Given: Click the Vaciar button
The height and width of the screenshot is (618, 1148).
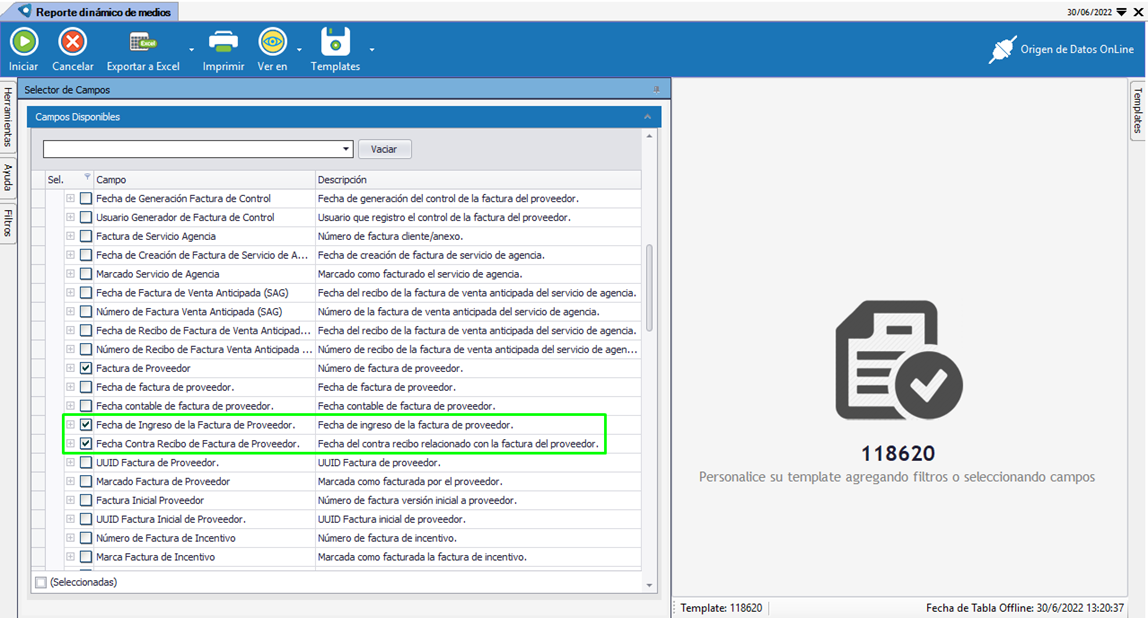Looking at the screenshot, I should point(384,149).
